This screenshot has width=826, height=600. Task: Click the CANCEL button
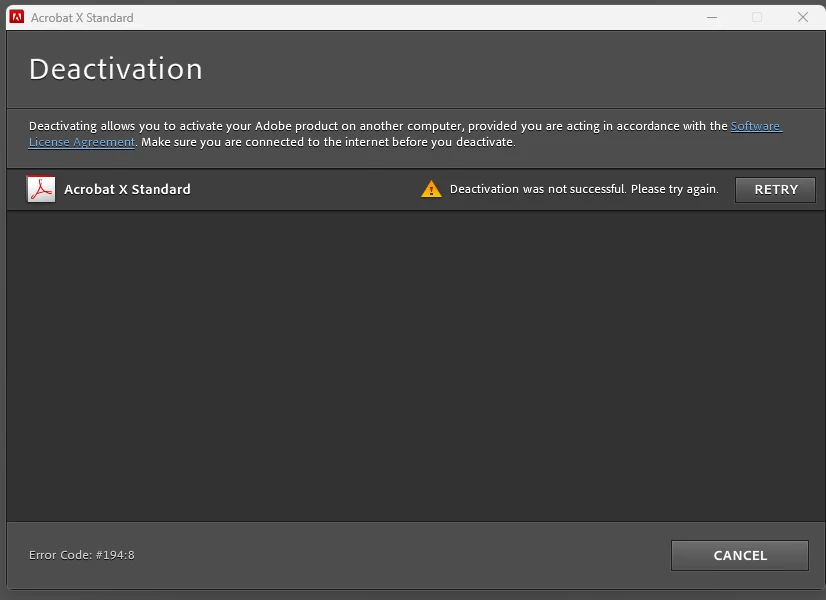[740, 555]
